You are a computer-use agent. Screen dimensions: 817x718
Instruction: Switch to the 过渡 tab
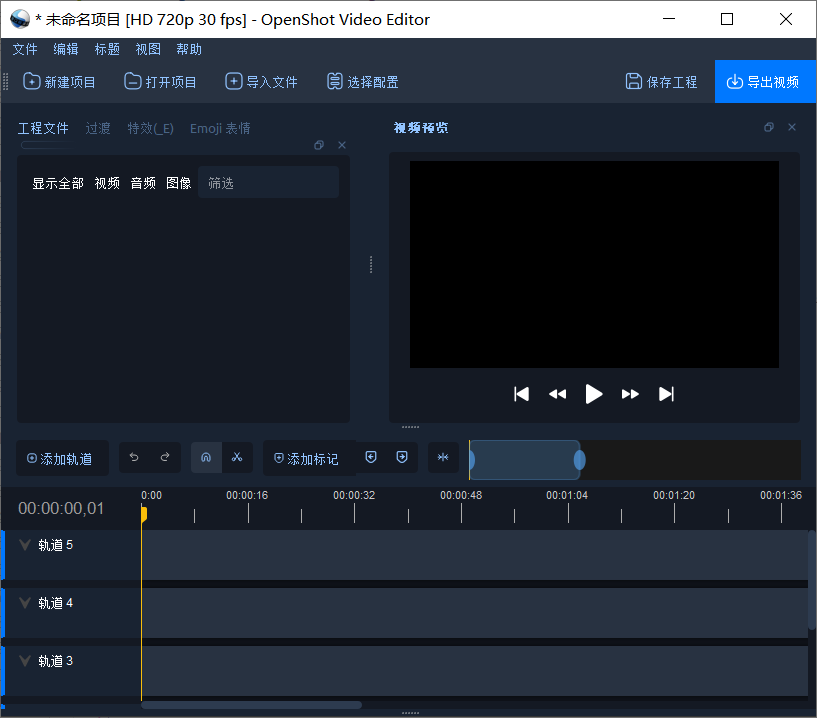click(97, 128)
